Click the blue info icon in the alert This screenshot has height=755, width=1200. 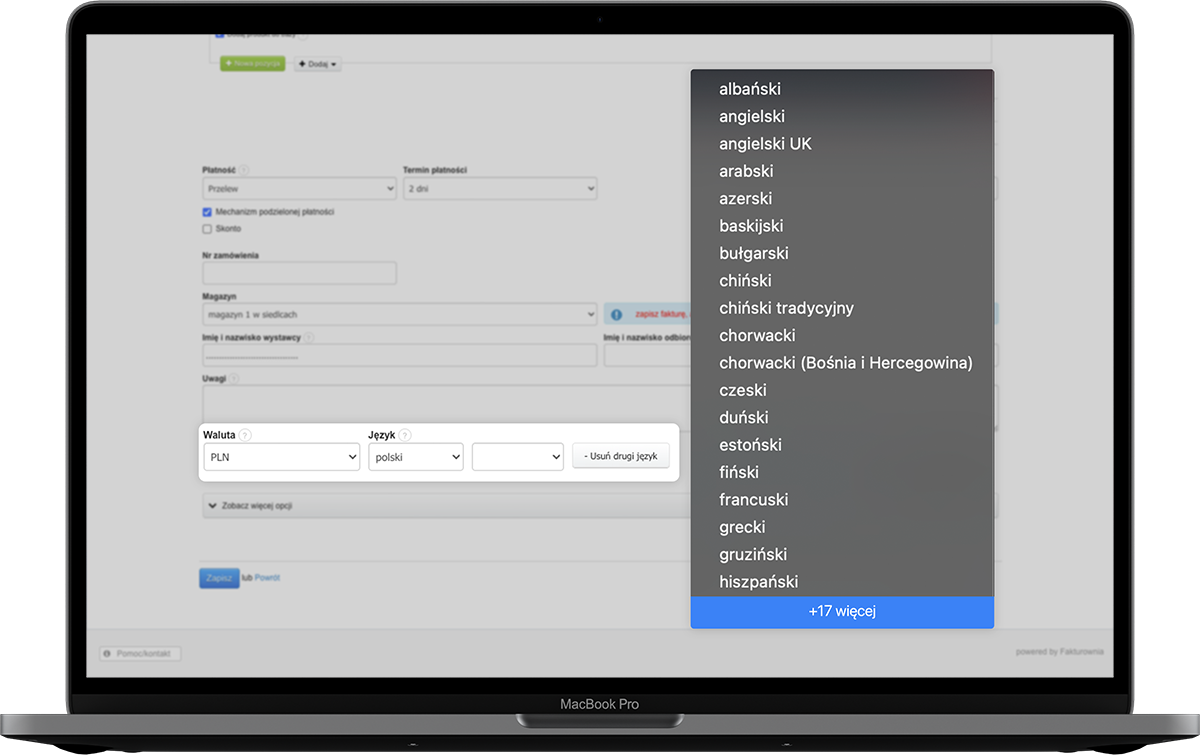click(x=617, y=315)
